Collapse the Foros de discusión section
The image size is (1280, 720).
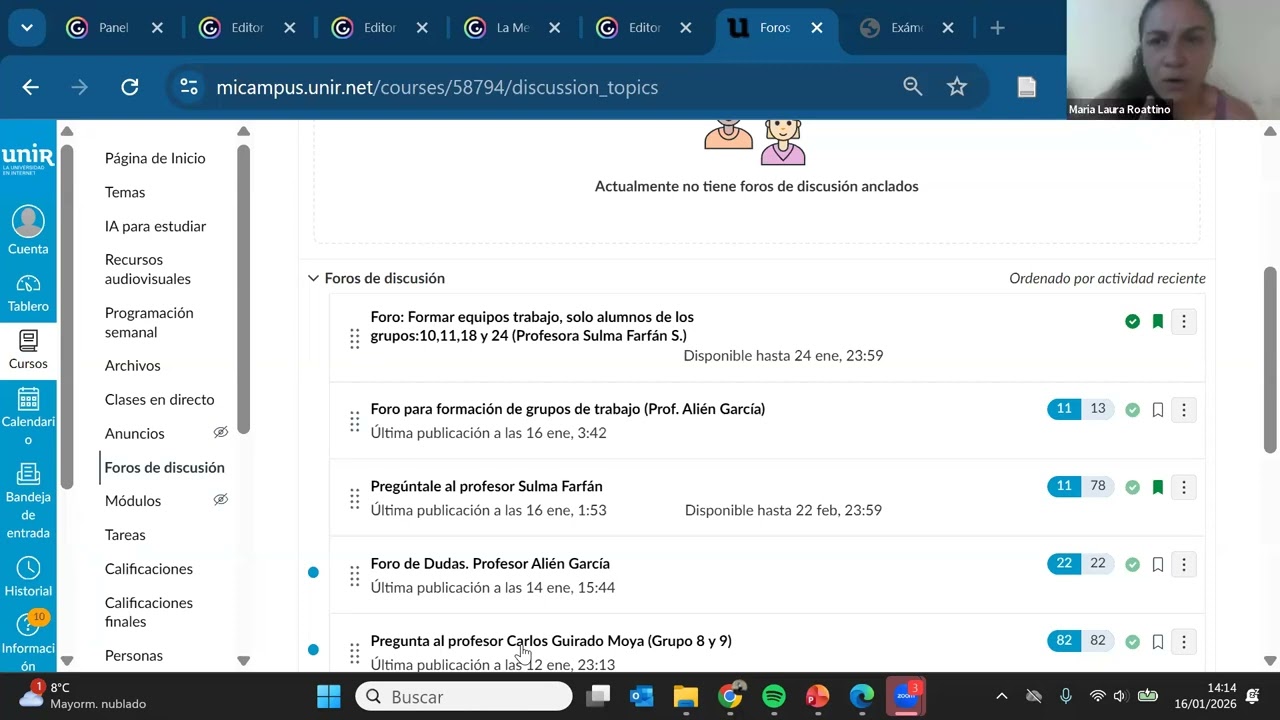[x=313, y=278]
